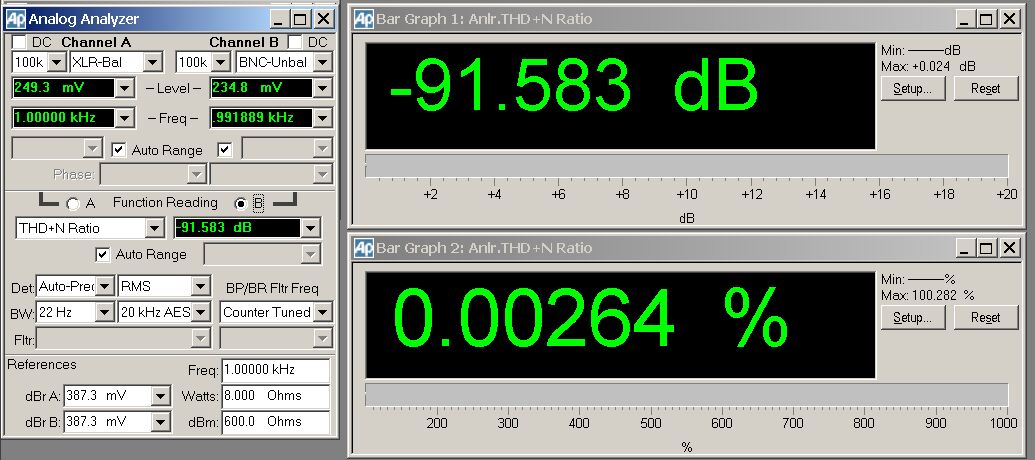Open the 249.3 mV level units dropdown
This screenshot has width=1035, height=460.
125,88
